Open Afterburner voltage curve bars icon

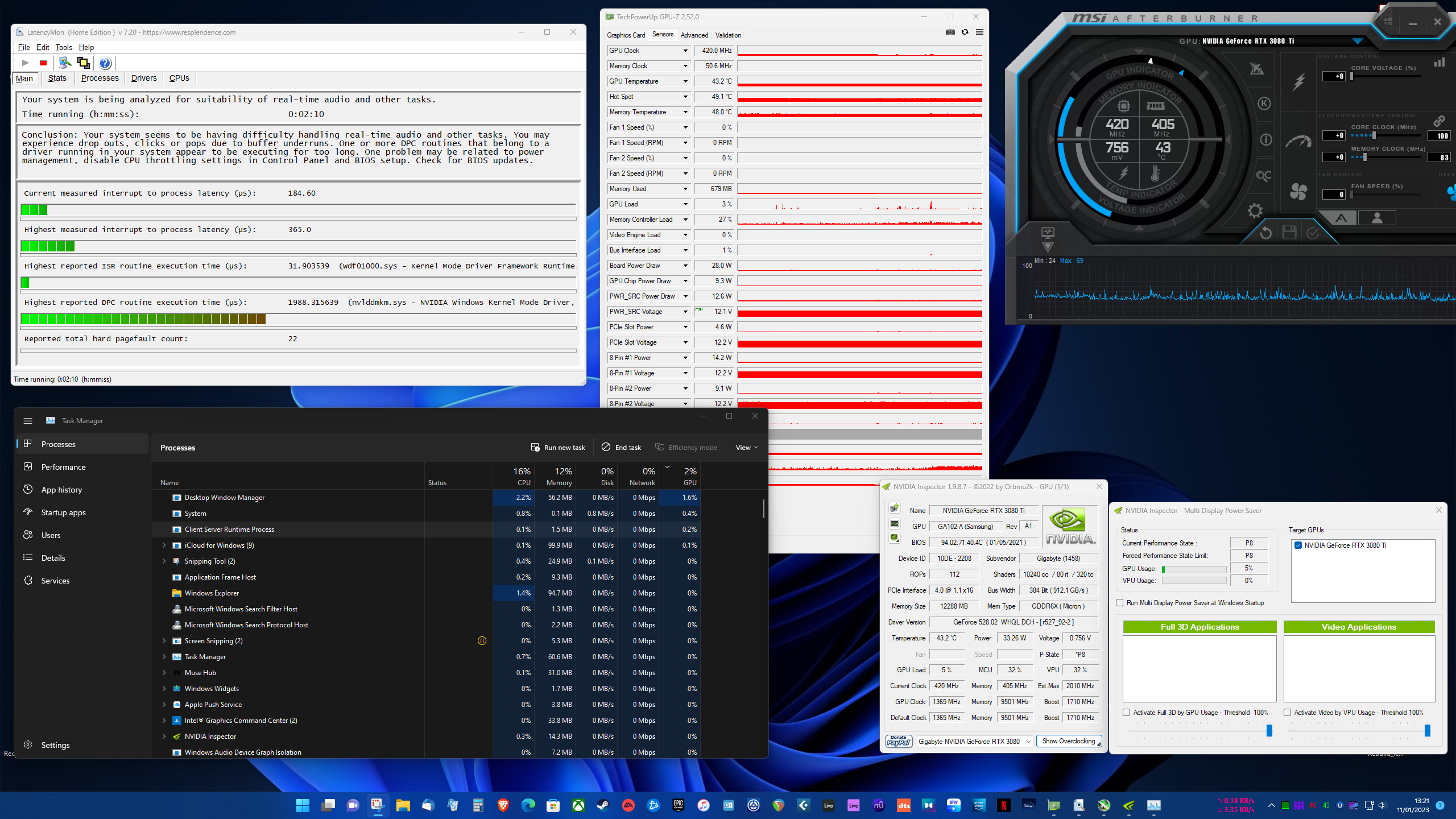point(1439,62)
